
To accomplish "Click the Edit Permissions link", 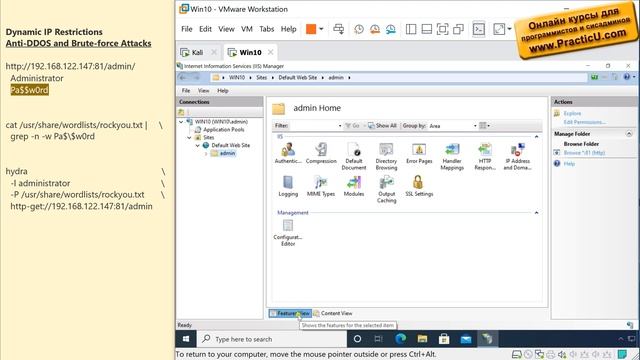I will click(x=584, y=122).
